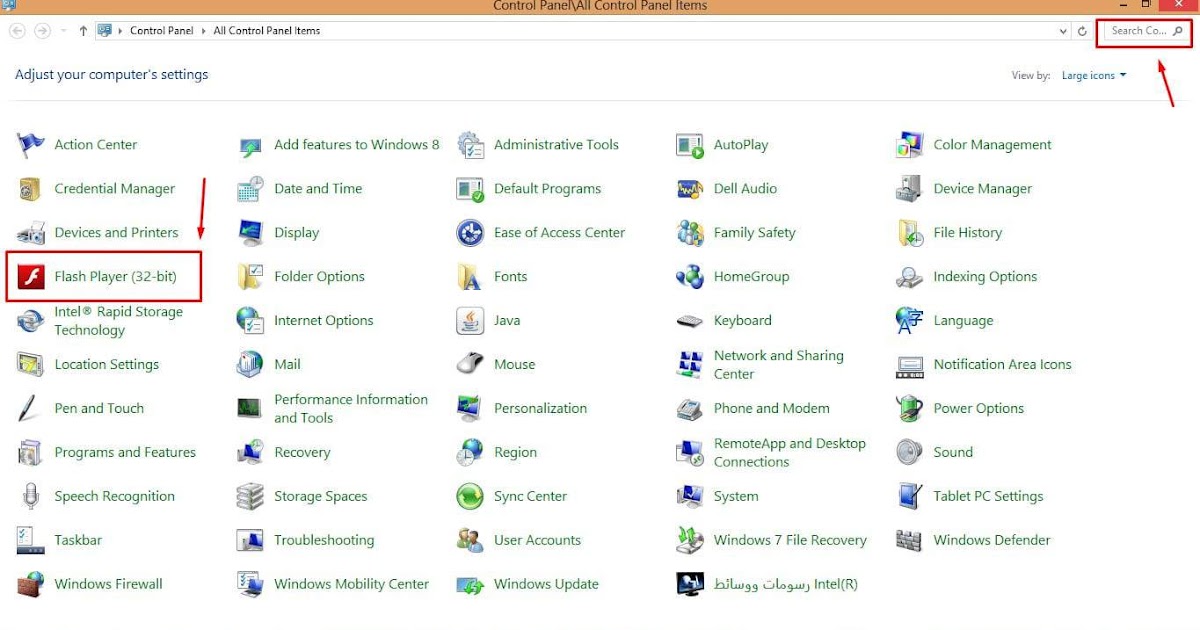Click the Ease of Access Center icon

[470, 233]
